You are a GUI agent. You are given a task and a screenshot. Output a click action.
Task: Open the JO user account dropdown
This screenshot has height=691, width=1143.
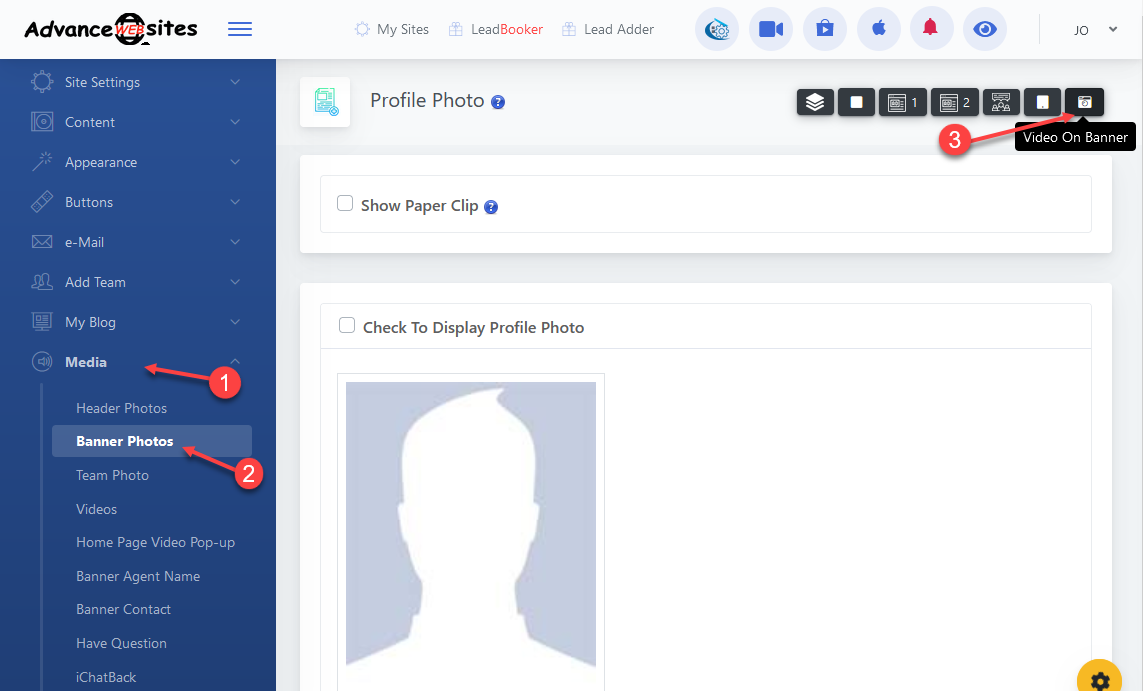coord(1095,30)
